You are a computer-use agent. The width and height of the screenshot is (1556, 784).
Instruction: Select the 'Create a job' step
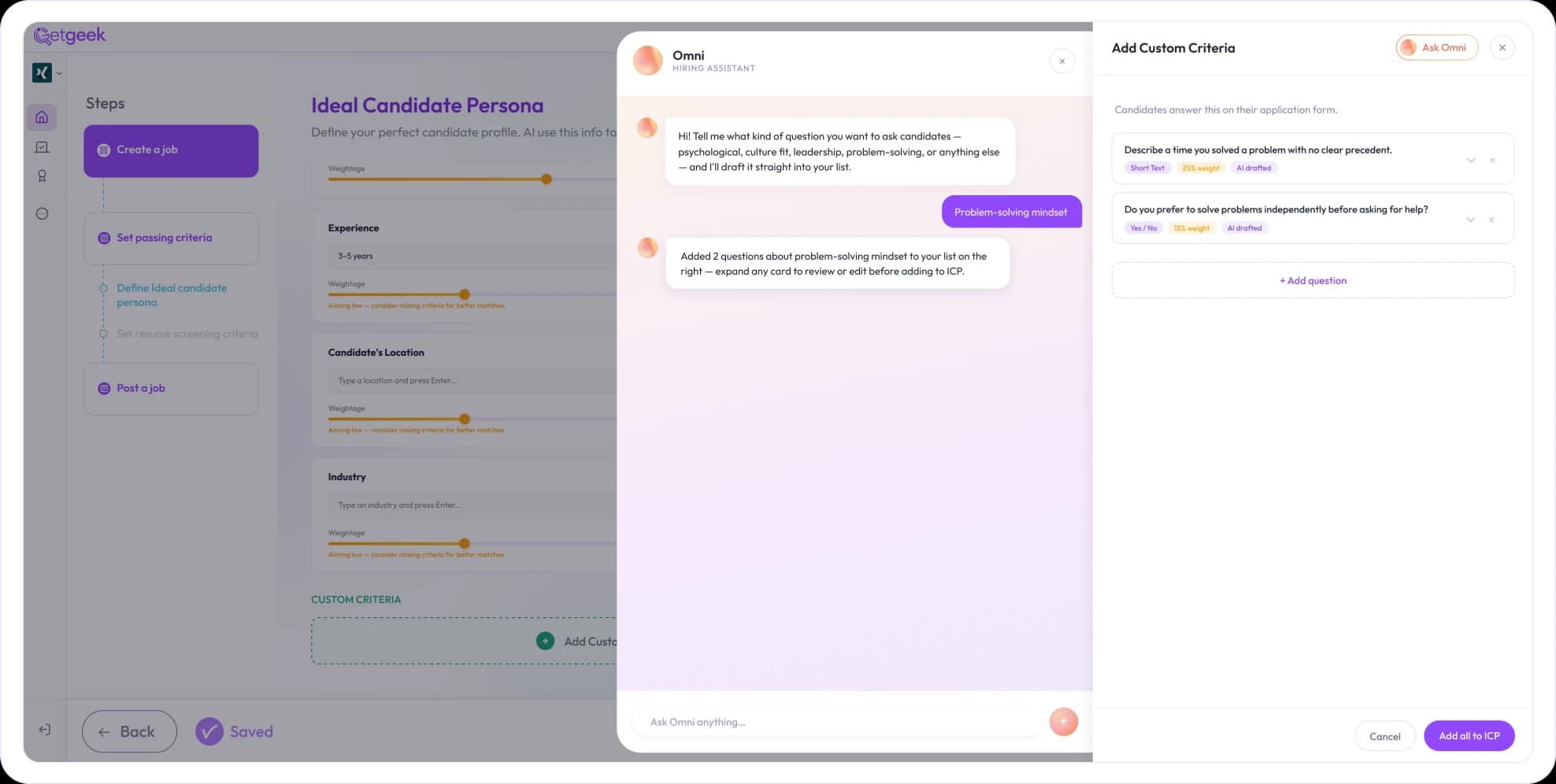coord(171,150)
